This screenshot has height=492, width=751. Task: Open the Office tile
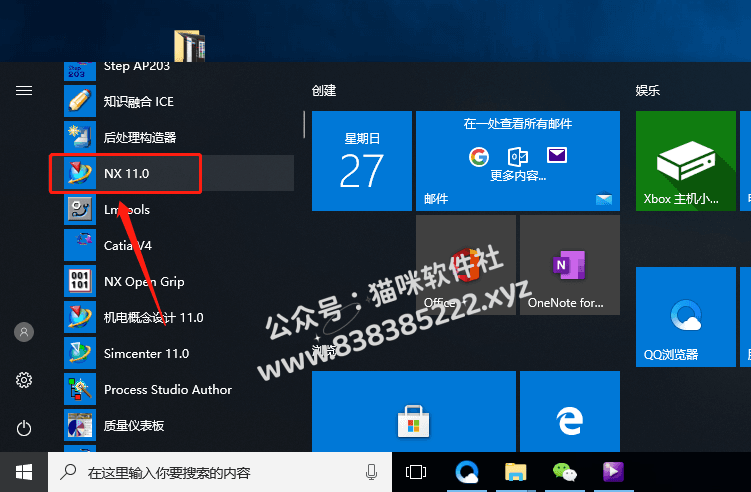[x=466, y=265]
